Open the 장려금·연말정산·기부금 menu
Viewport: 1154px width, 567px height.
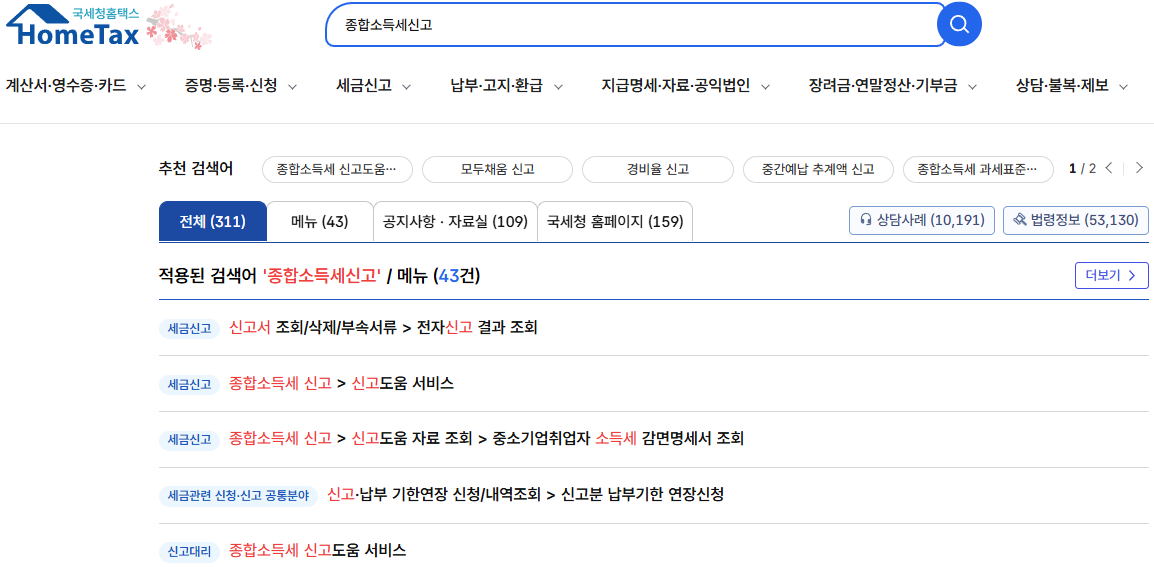click(x=882, y=86)
